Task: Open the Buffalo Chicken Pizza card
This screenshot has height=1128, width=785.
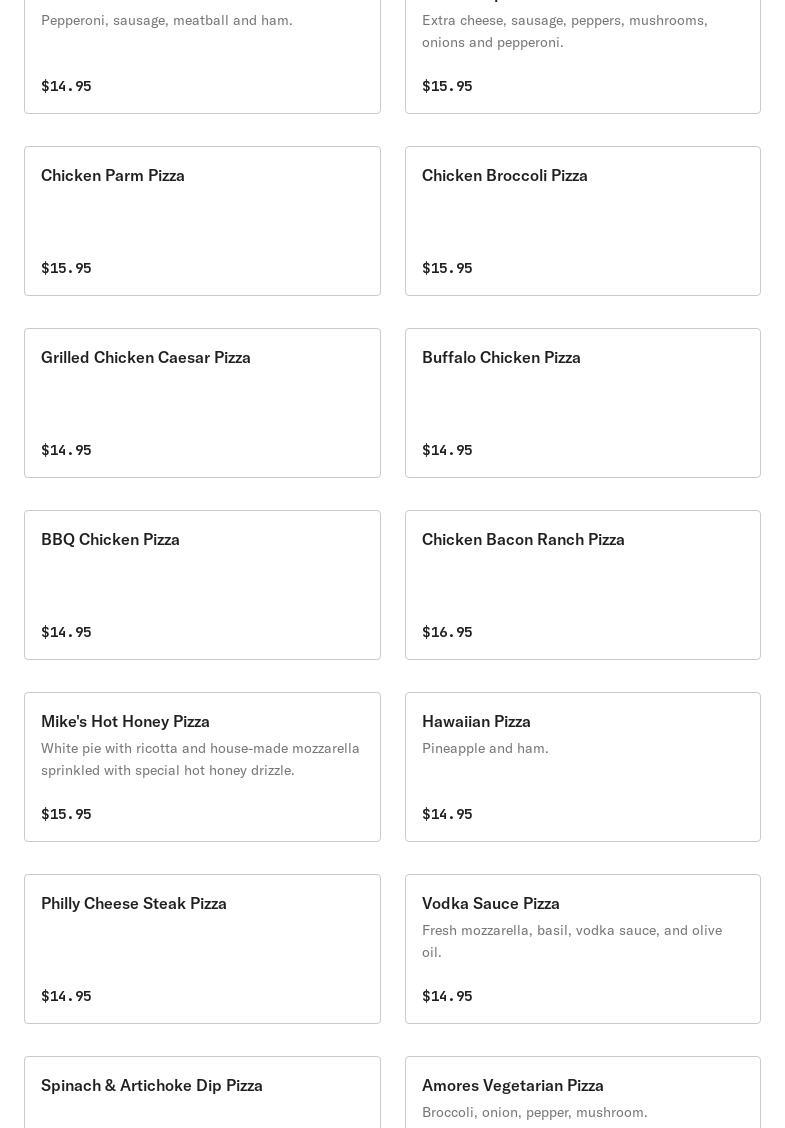Action: coord(582,403)
